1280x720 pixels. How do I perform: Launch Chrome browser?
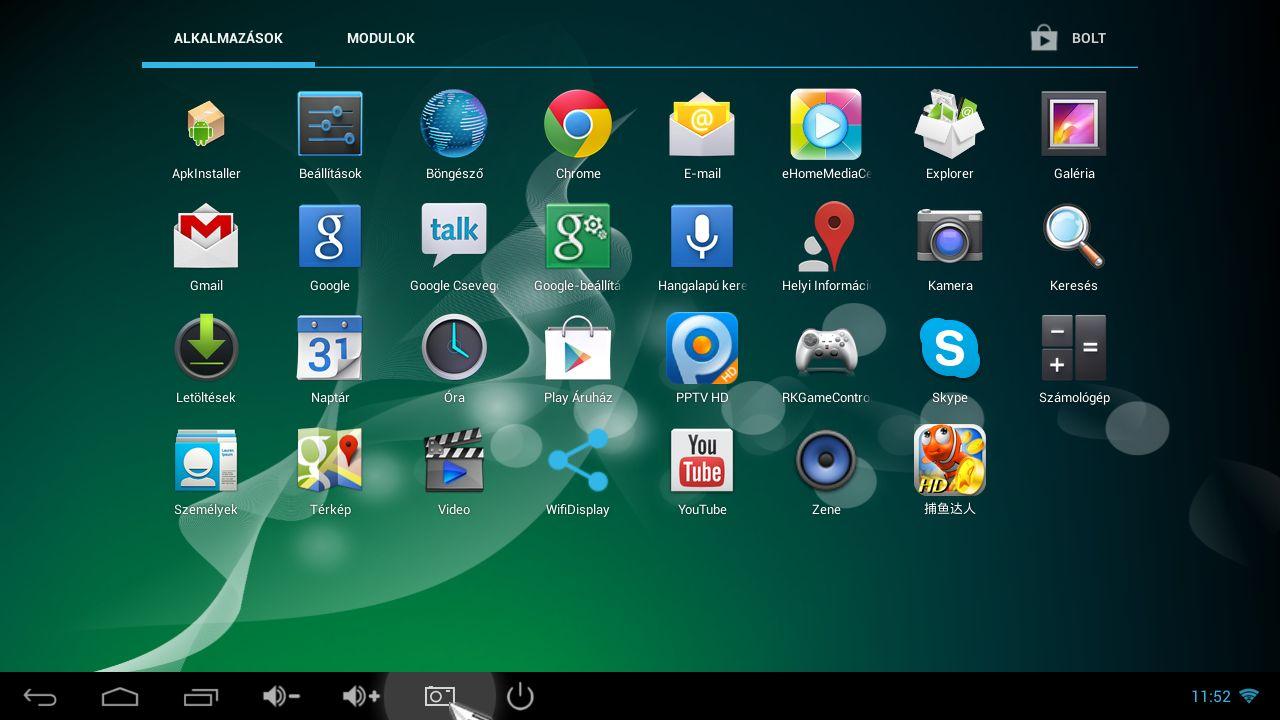coord(578,125)
